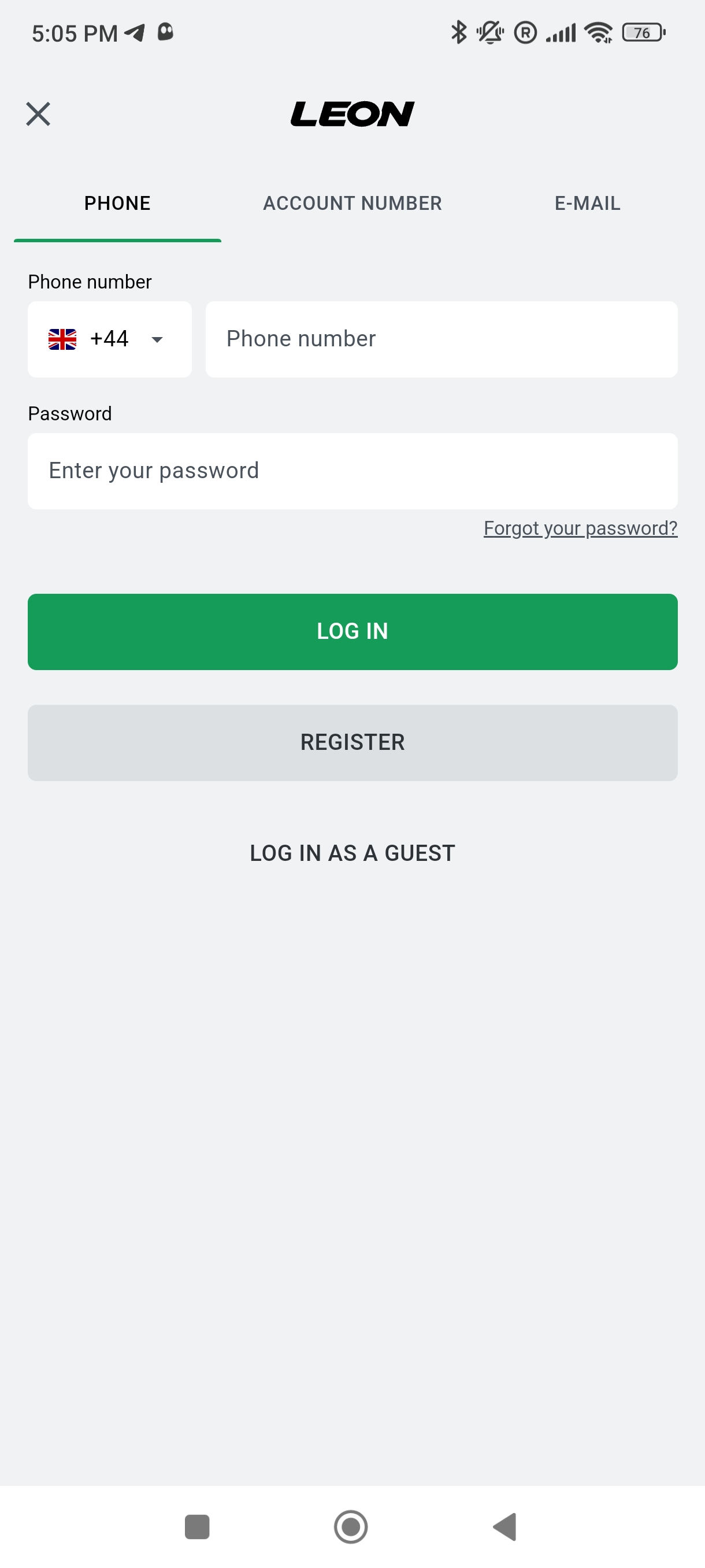Tap the Wi-Fi icon in status bar
Screen dimensions: 705x1568
(x=599, y=32)
